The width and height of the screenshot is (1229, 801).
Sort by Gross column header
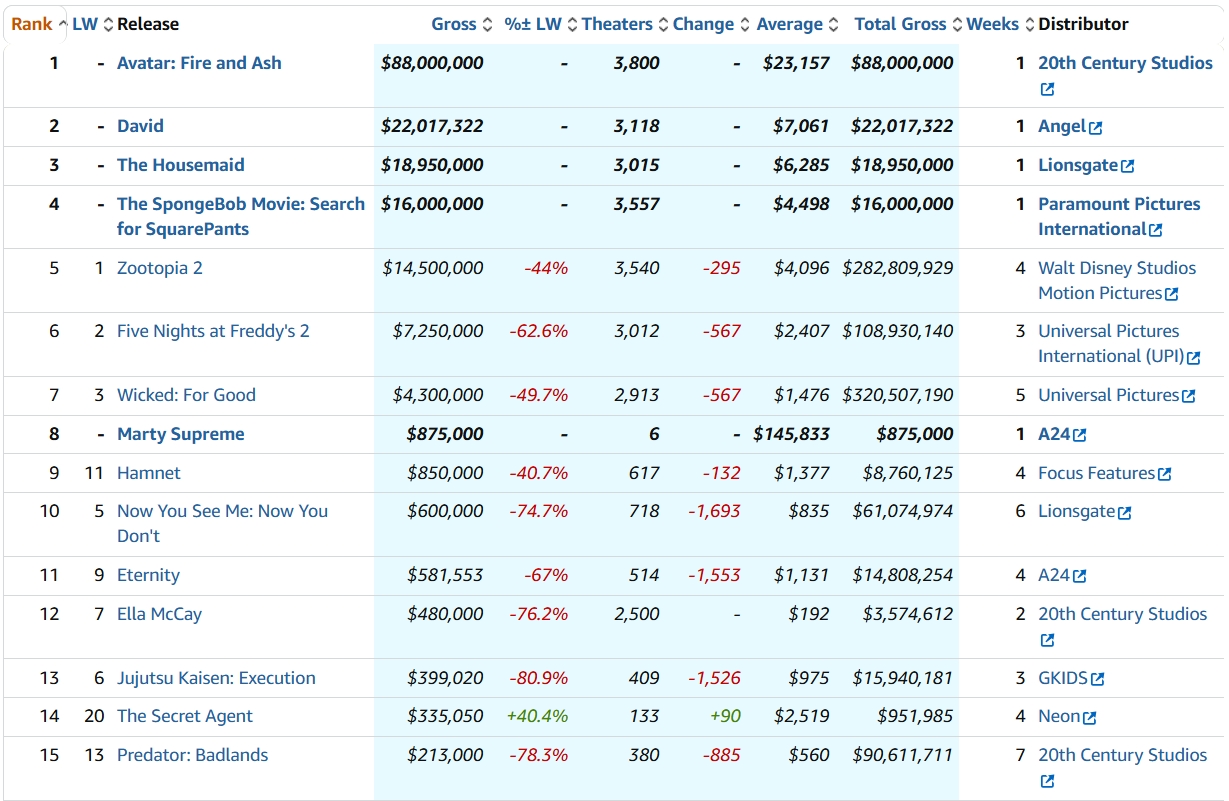454,24
